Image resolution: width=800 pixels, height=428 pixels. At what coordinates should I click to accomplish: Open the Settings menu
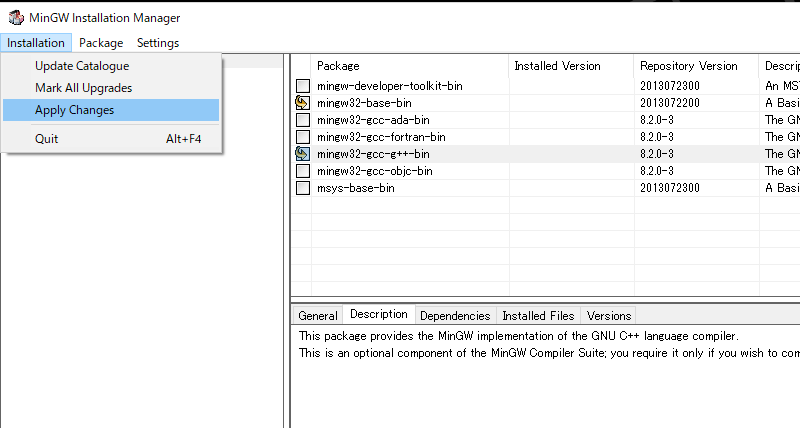(x=158, y=43)
